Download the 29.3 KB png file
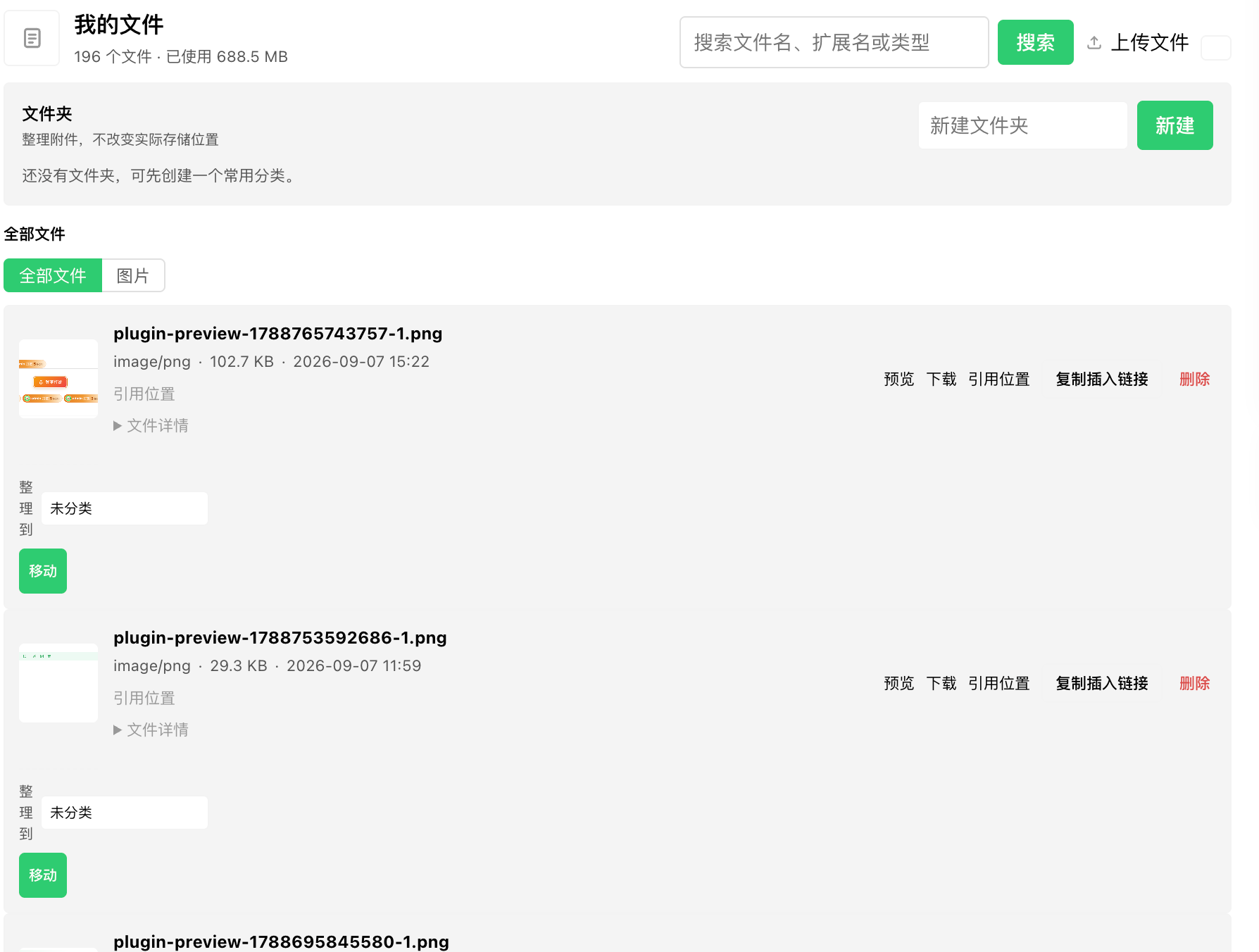Image resolution: width=1259 pixels, height=952 pixels. [941, 683]
